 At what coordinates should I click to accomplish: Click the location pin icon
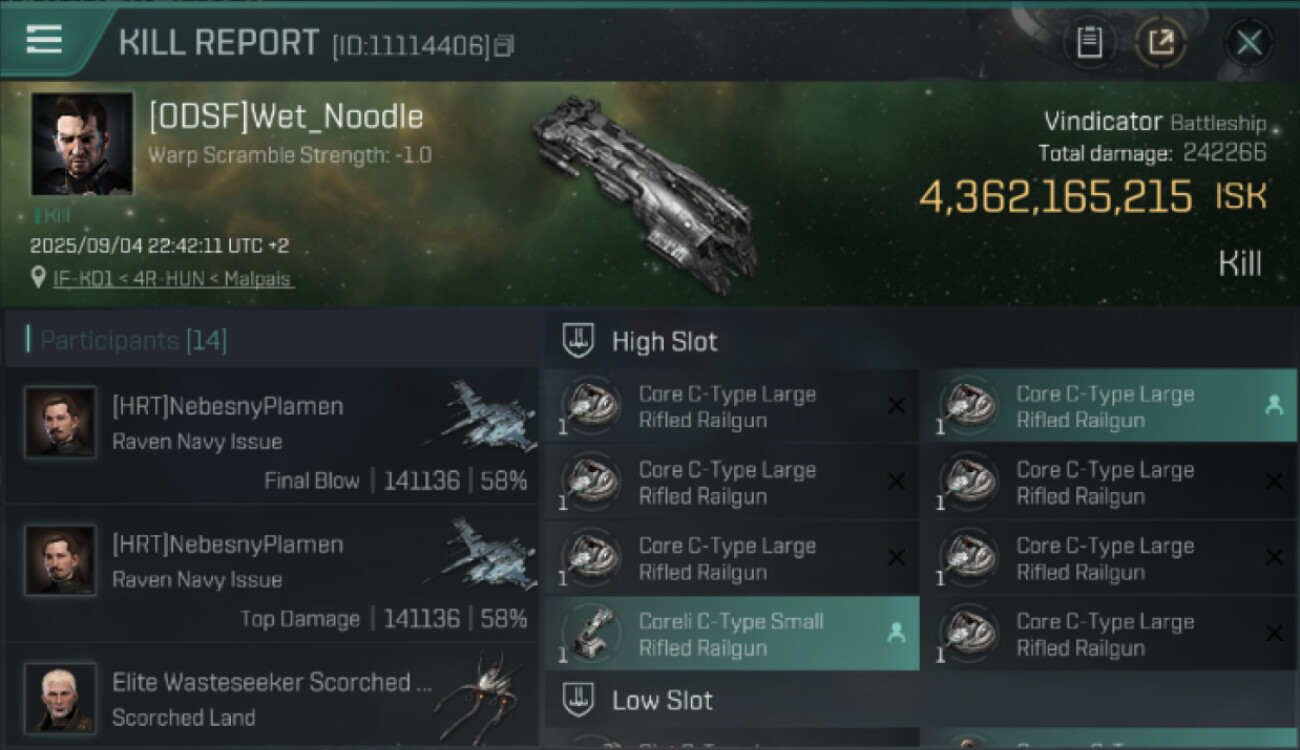pyautogui.click(x=38, y=278)
